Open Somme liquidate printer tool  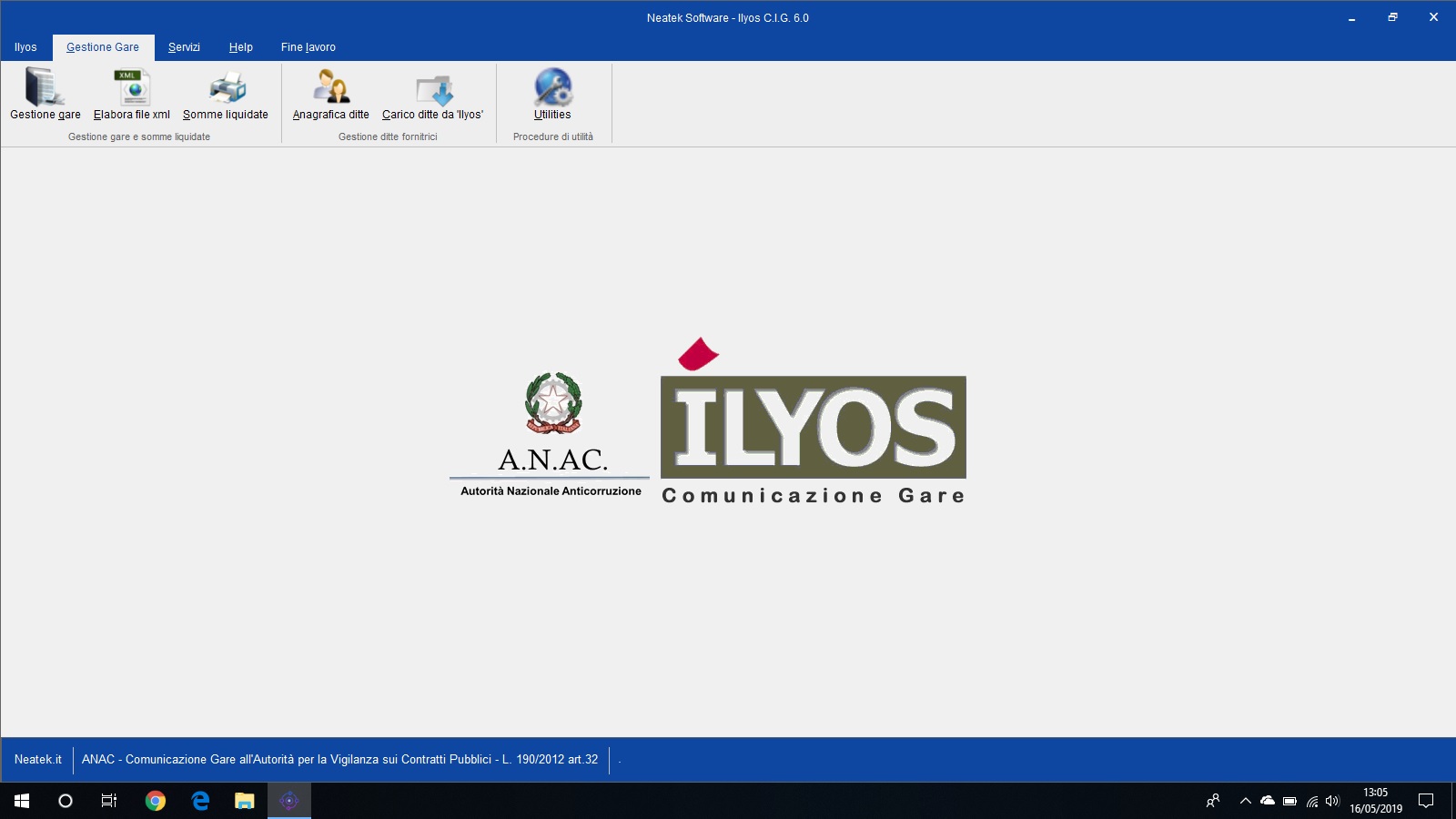click(x=226, y=94)
